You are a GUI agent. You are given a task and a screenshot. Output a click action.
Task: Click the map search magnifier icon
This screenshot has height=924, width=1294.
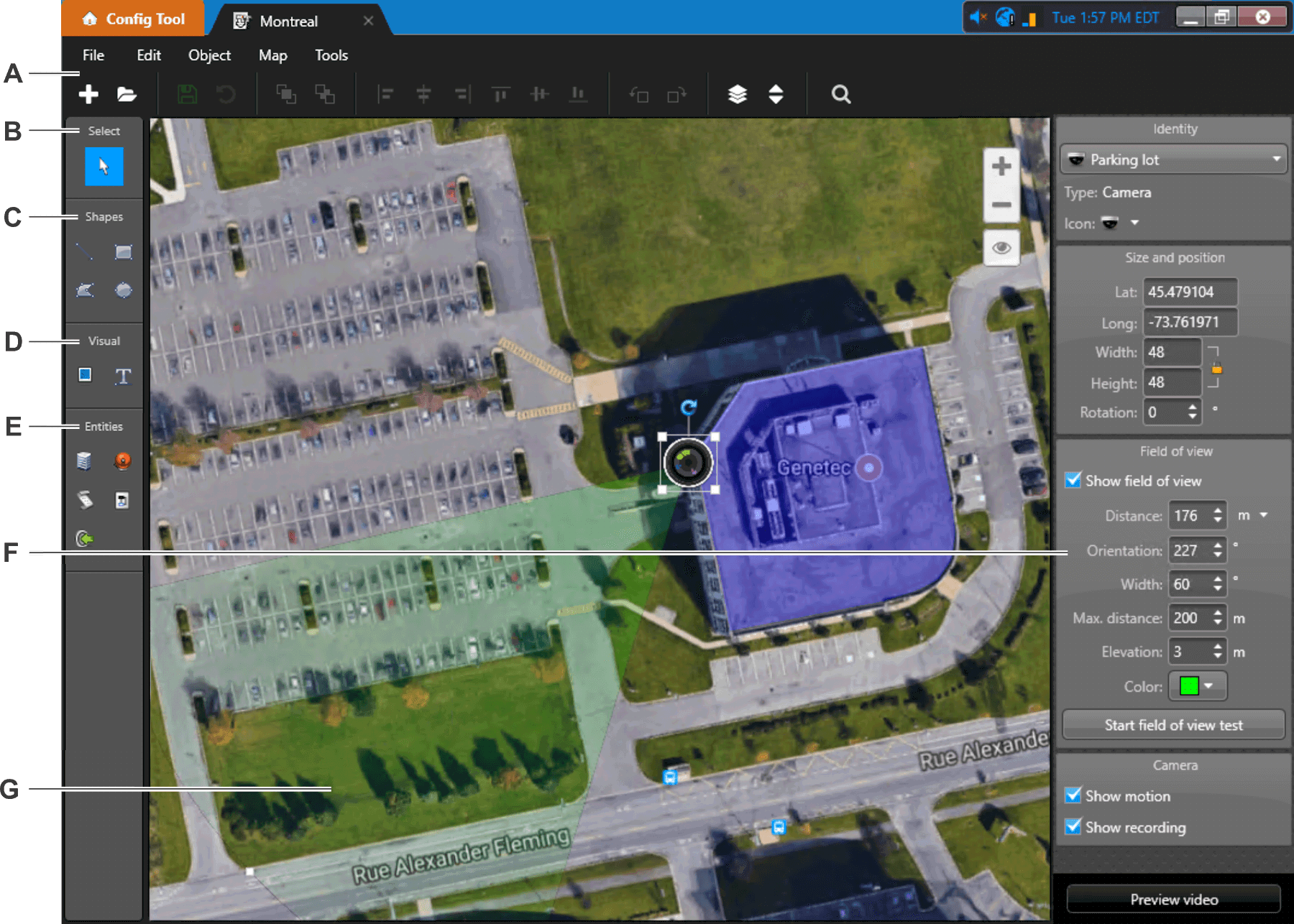[x=840, y=94]
